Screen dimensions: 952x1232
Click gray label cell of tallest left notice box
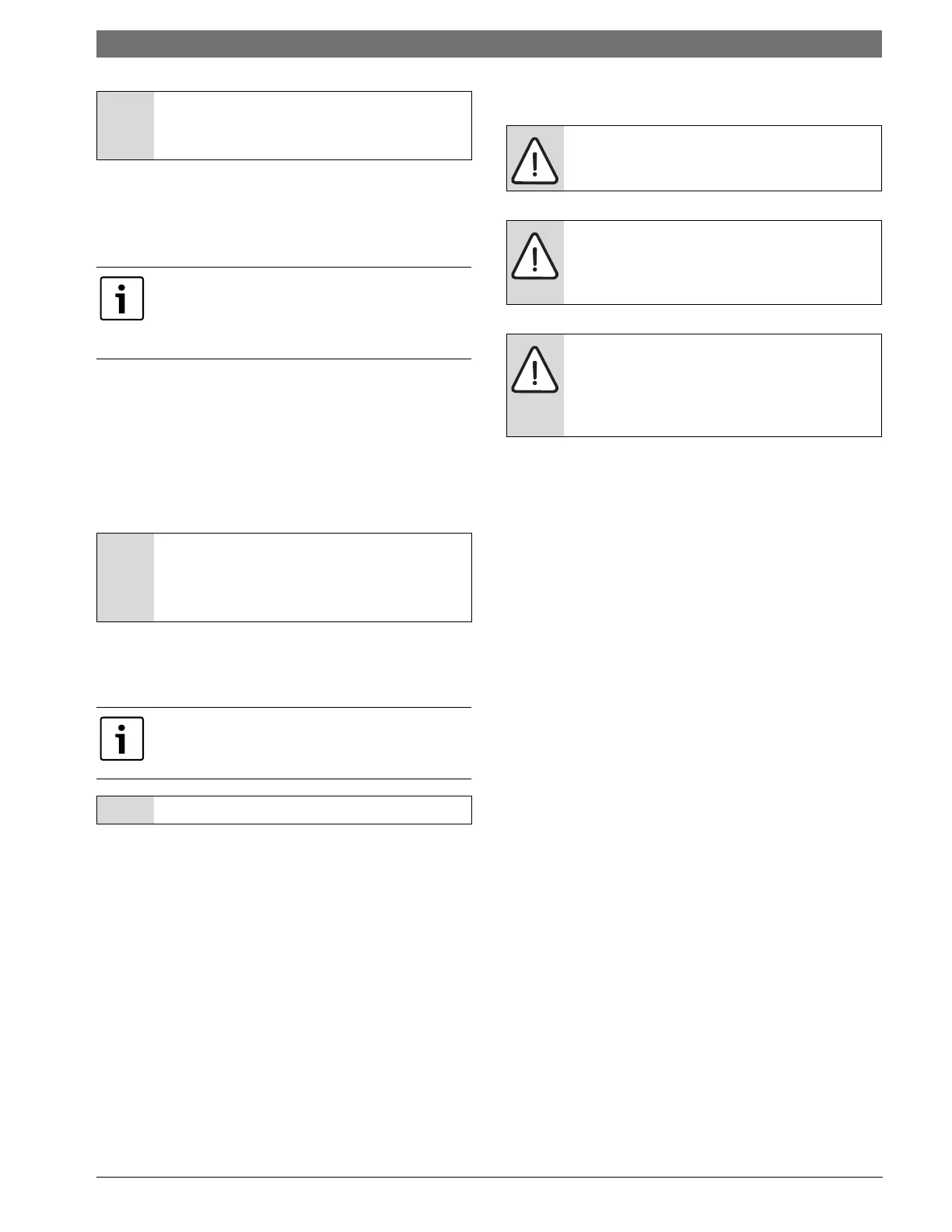125,577
